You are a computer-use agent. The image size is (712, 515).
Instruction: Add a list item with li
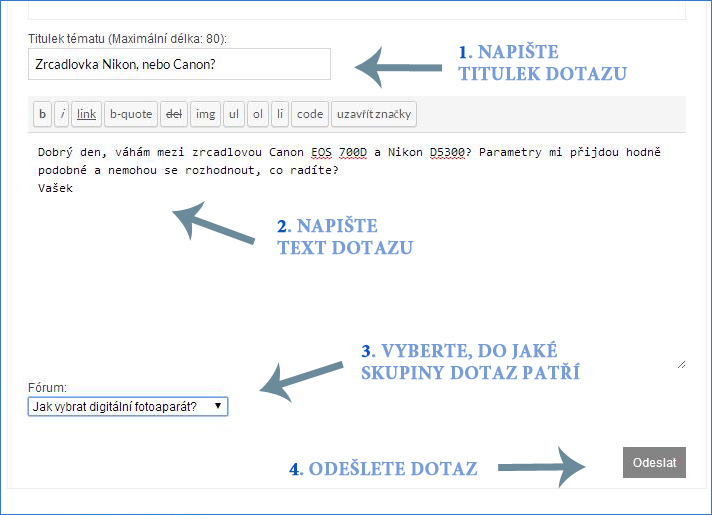pyautogui.click(x=280, y=114)
